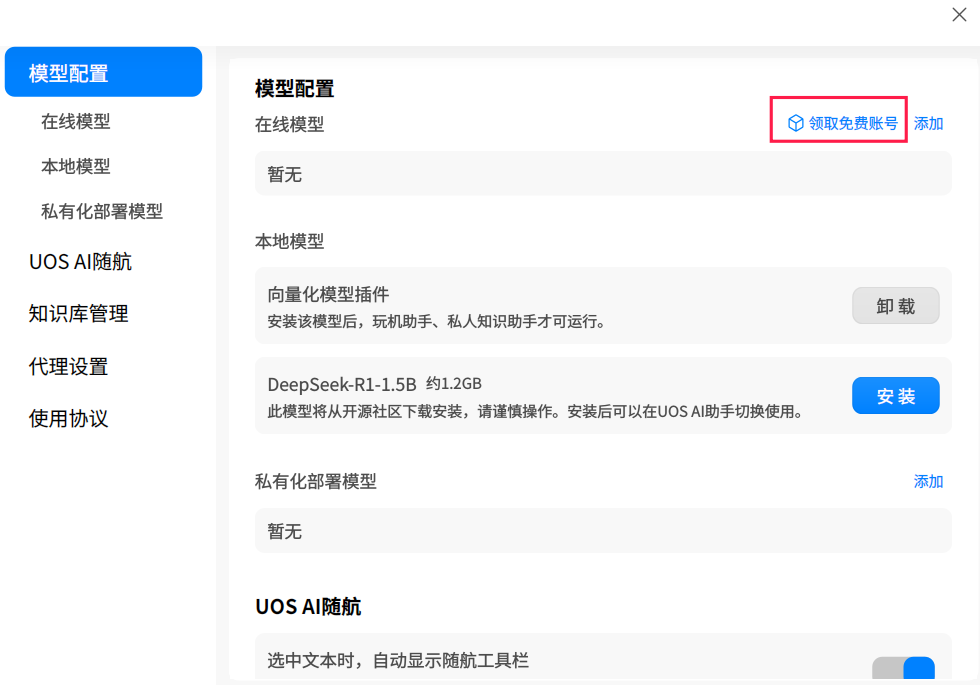
Task: Click the 暂无 row under 私有化部署模型
Action: pos(603,531)
